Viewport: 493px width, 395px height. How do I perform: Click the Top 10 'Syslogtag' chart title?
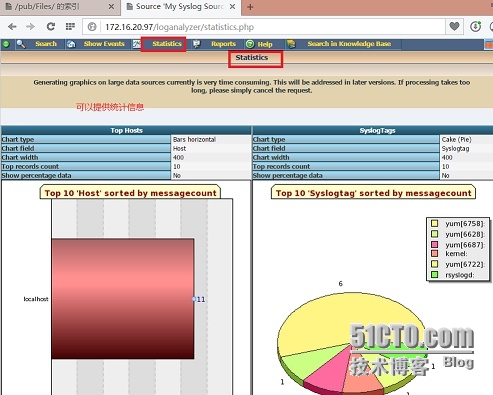[374, 193]
